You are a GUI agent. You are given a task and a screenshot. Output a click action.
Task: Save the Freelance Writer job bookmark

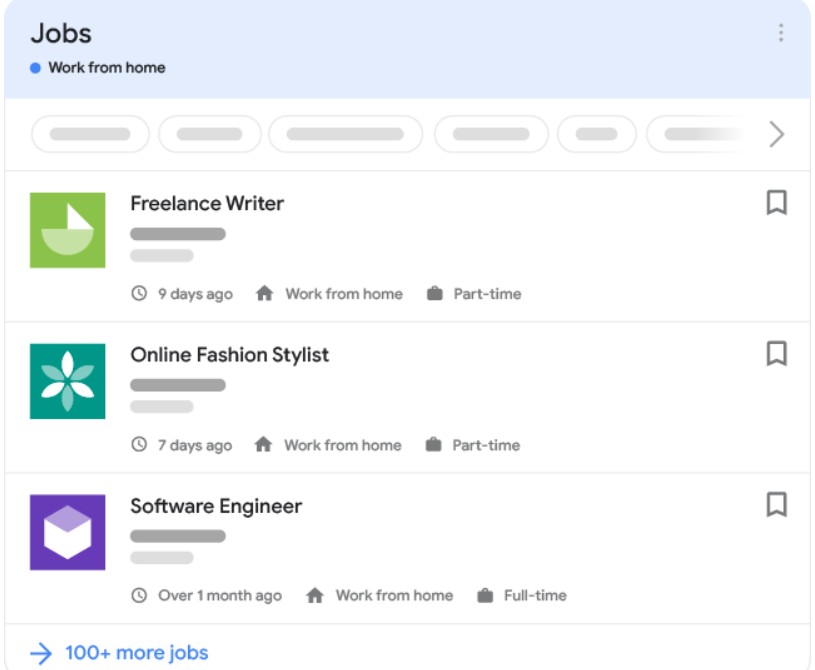point(775,202)
